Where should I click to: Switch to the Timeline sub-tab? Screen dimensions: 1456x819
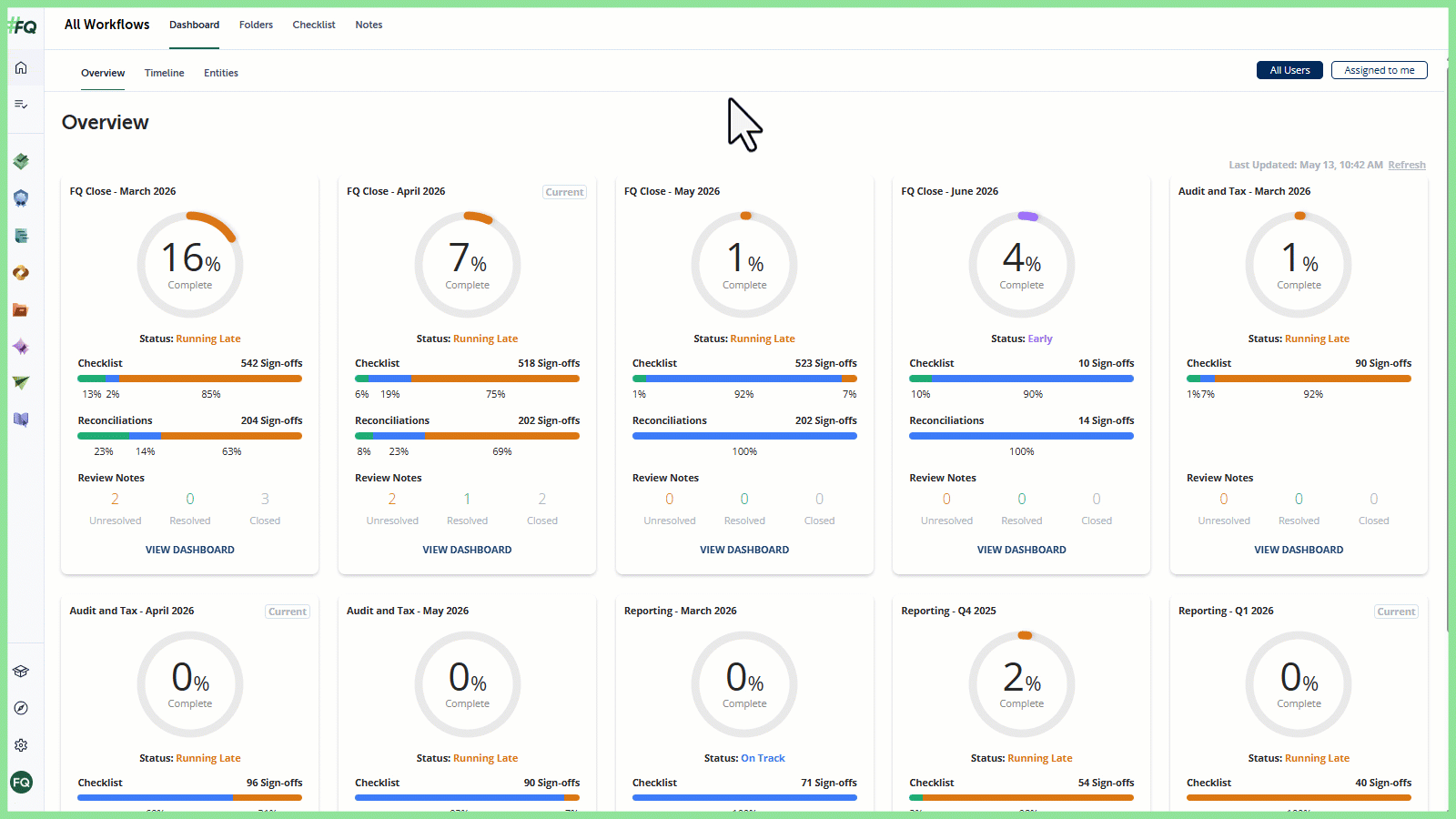point(164,73)
